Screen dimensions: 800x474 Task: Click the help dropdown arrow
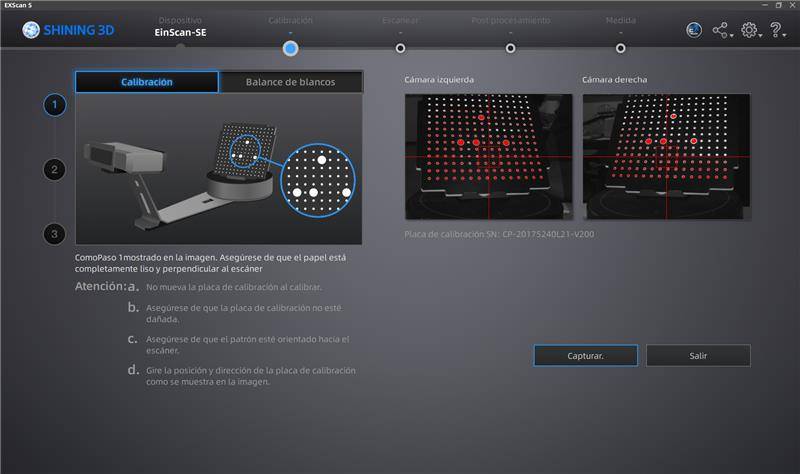(x=784, y=36)
